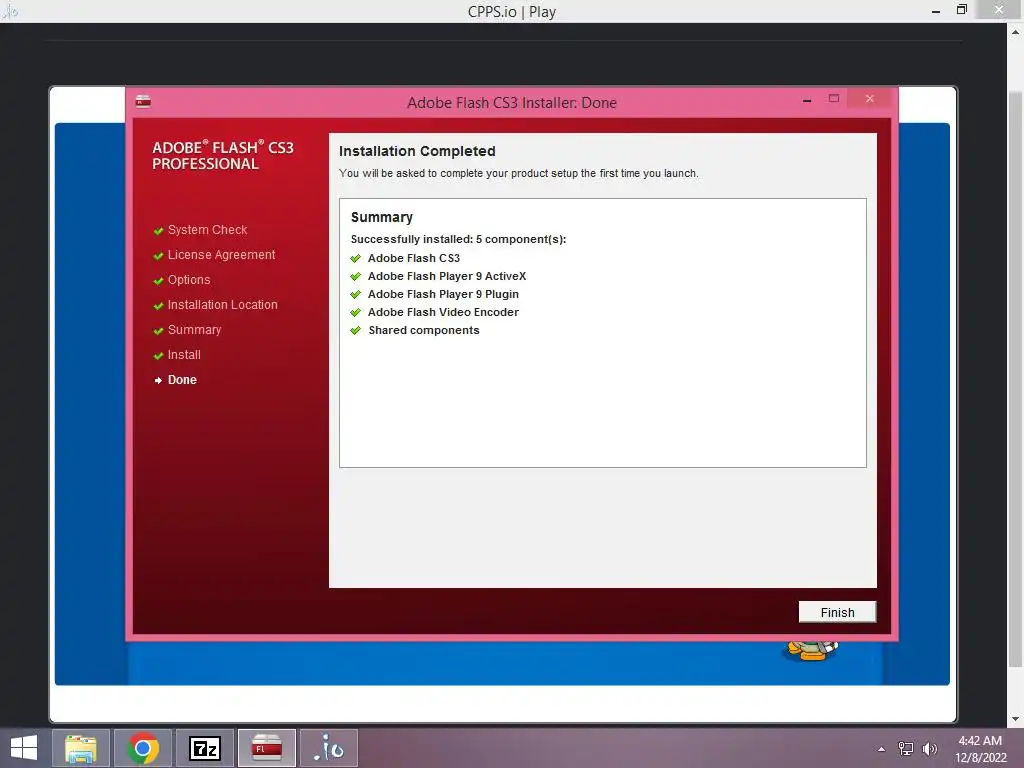Click the Shared components entry

coord(423,330)
